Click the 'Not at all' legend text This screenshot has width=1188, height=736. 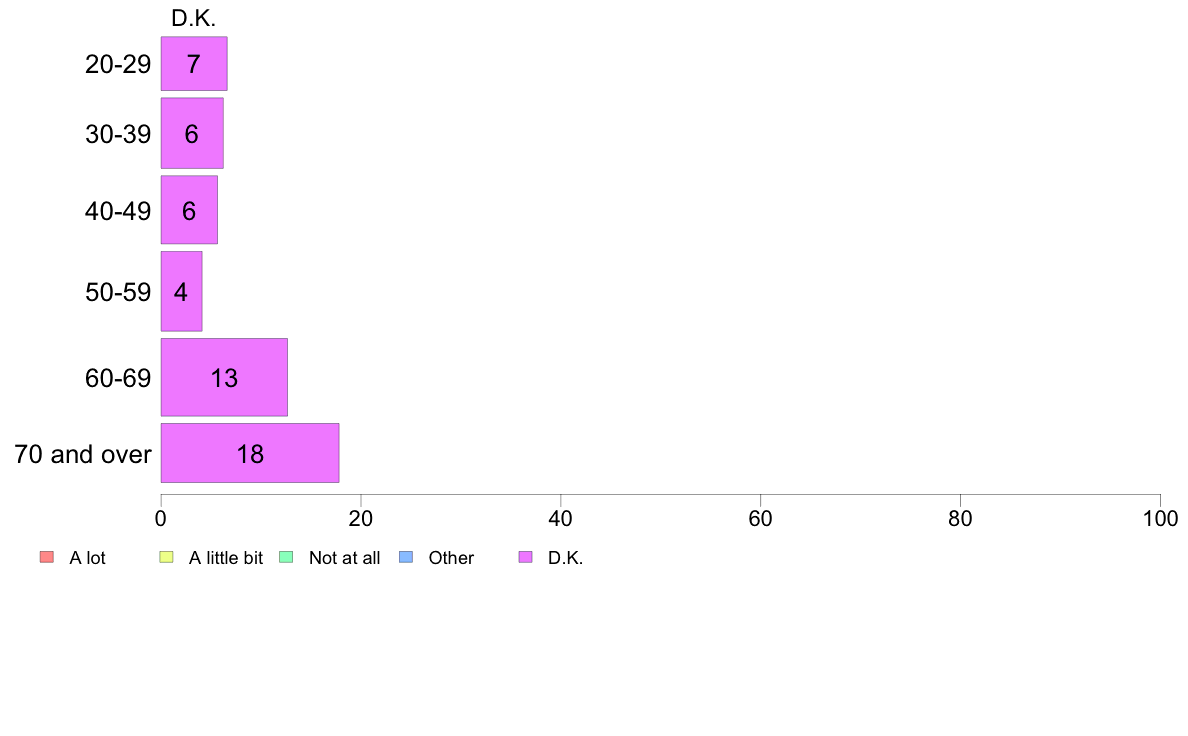(x=345, y=558)
